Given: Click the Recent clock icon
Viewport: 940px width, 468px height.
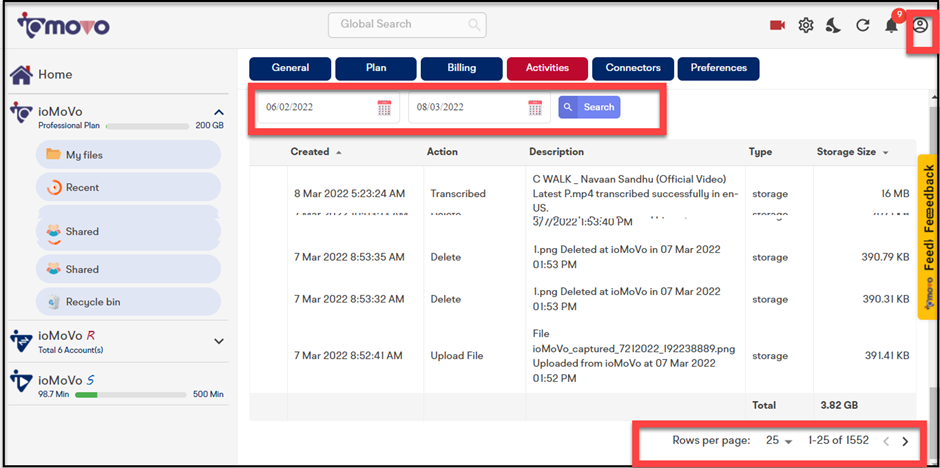Looking at the screenshot, I should 54,187.
